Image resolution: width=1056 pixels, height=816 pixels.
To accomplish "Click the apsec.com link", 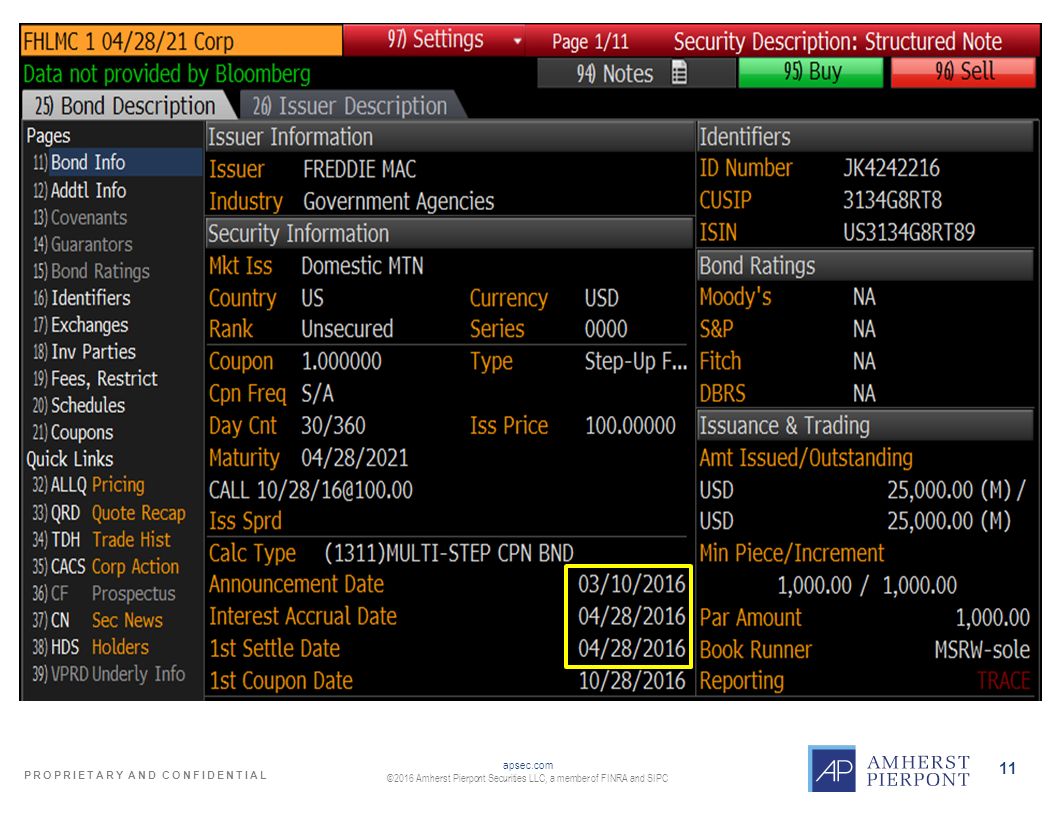I will (528, 766).
